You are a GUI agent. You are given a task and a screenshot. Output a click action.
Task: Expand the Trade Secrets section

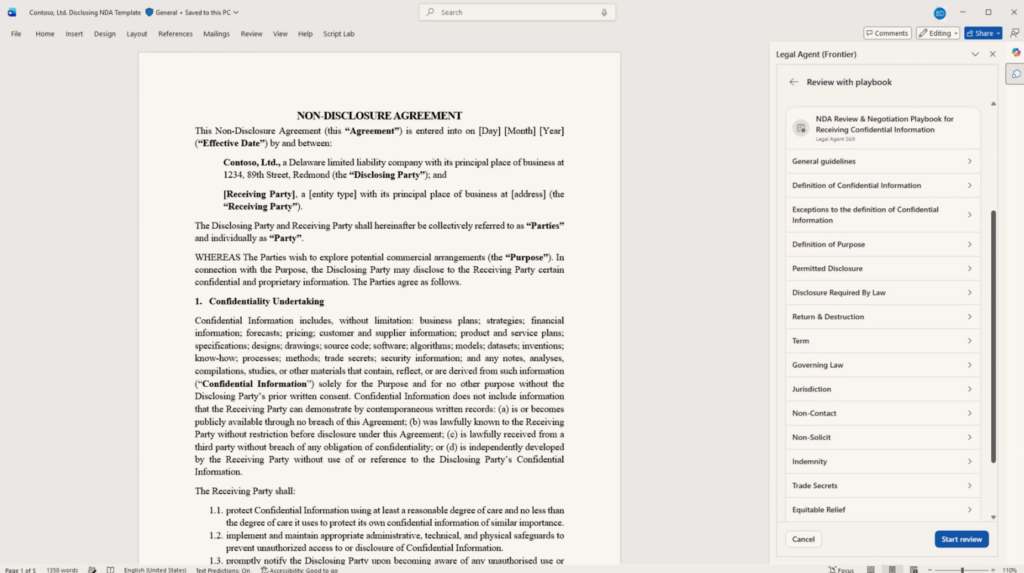click(x=882, y=486)
